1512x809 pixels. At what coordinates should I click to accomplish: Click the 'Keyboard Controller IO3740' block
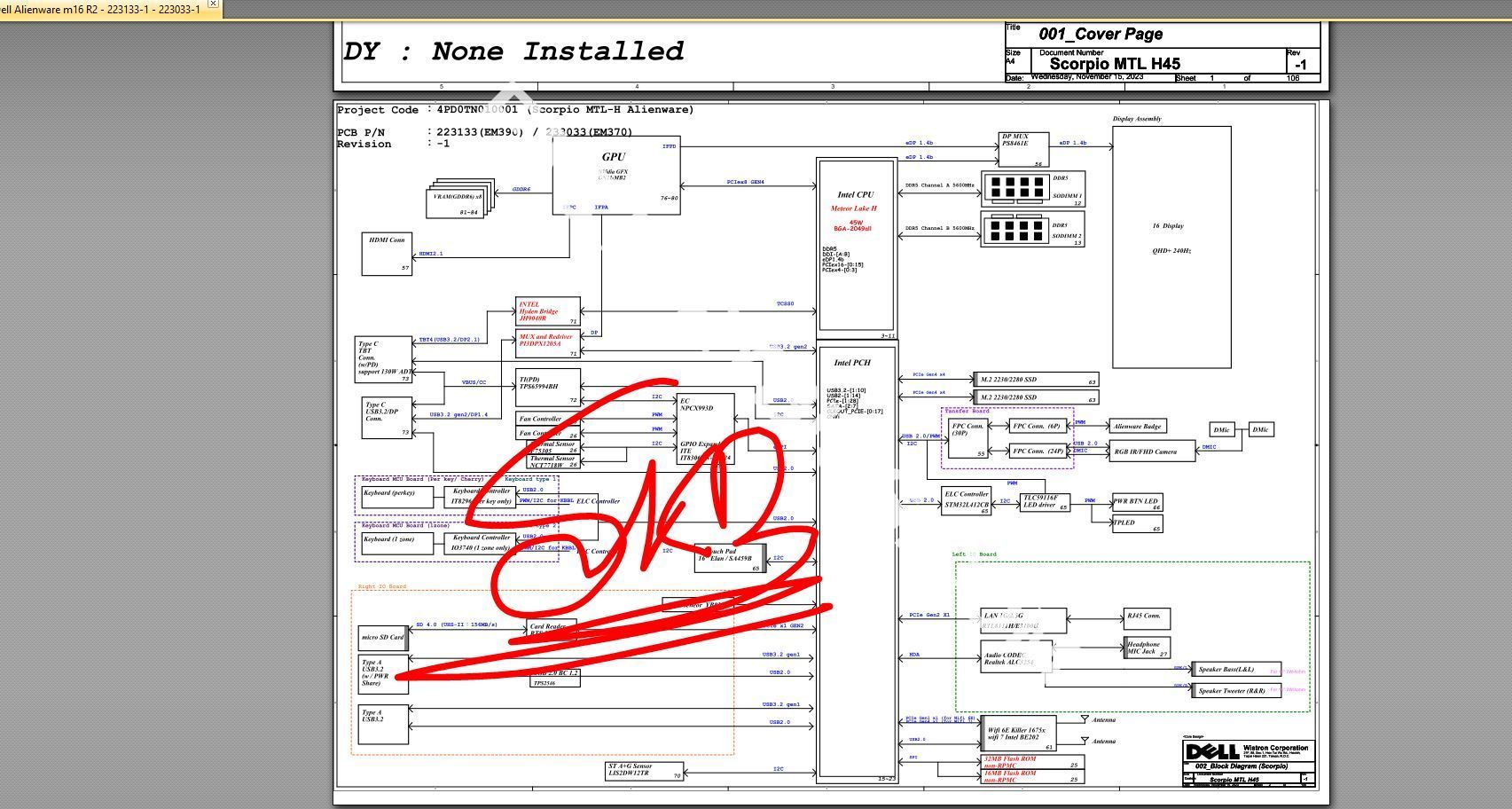pyautogui.click(x=482, y=543)
